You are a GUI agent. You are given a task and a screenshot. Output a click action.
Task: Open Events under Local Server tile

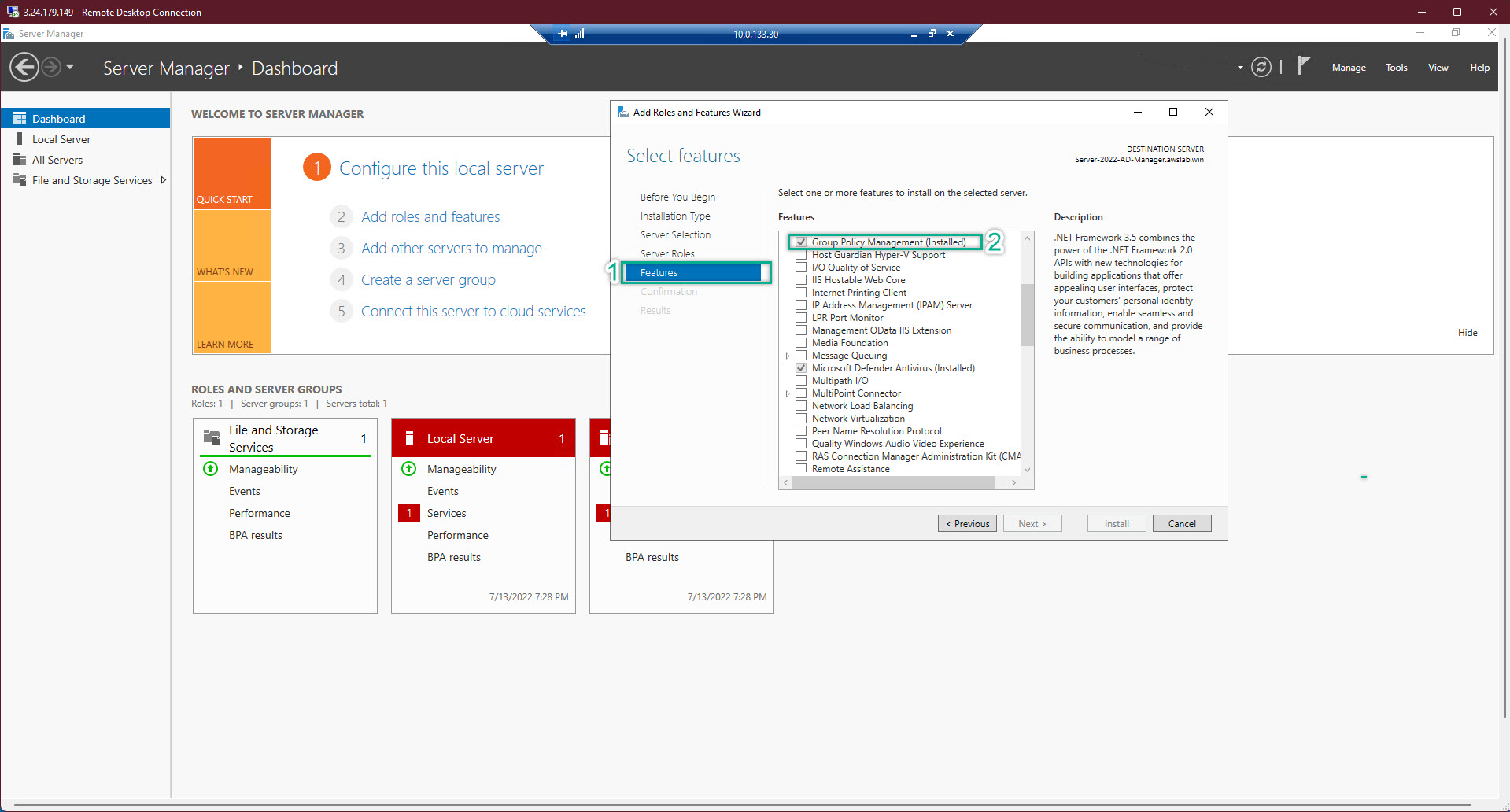click(x=443, y=491)
